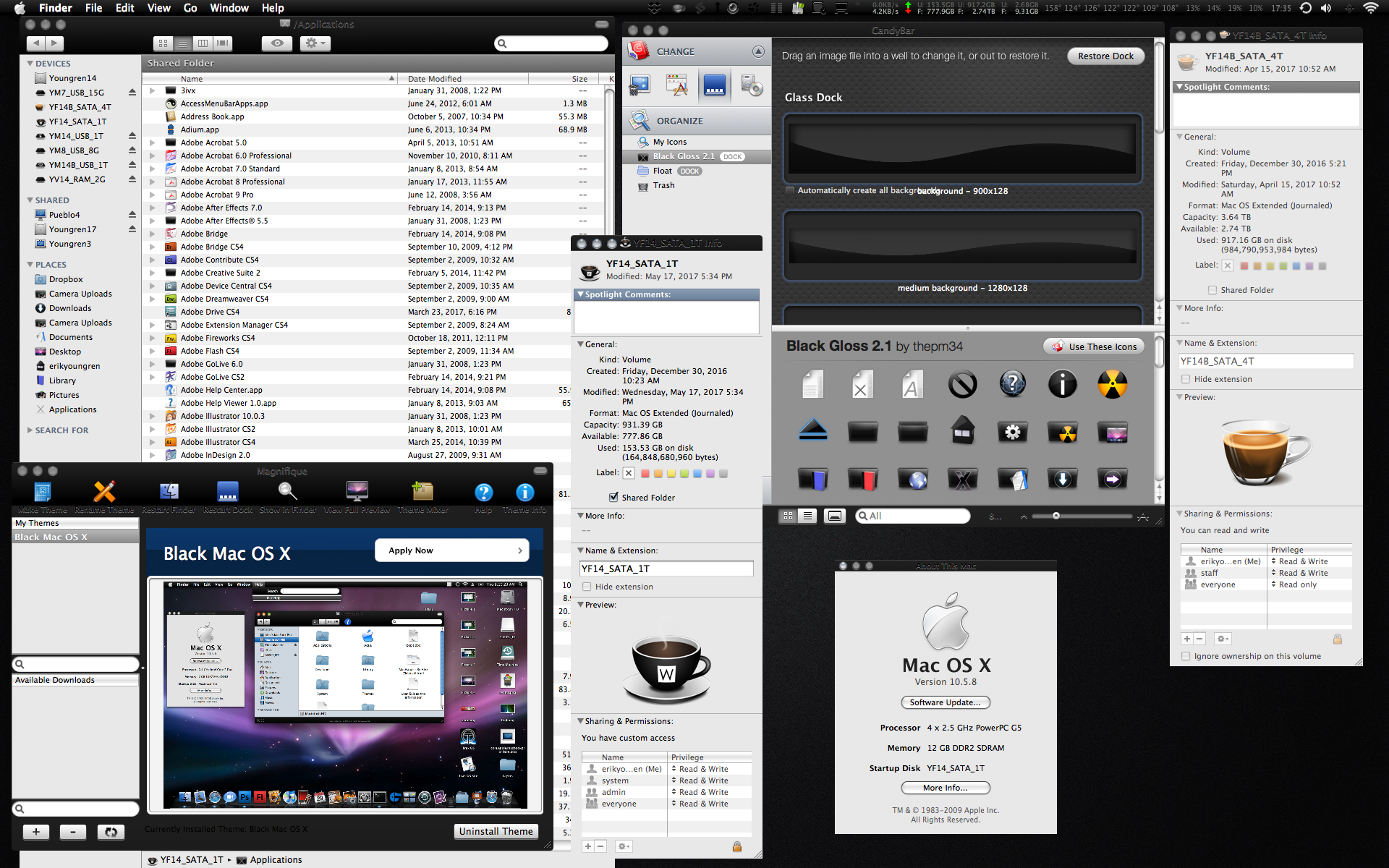The height and width of the screenshot is (868, 1389).
Task: Check Hide extension in YF14_SATA_1T Info
Action: pyautogui.click(x=587, y=587)
